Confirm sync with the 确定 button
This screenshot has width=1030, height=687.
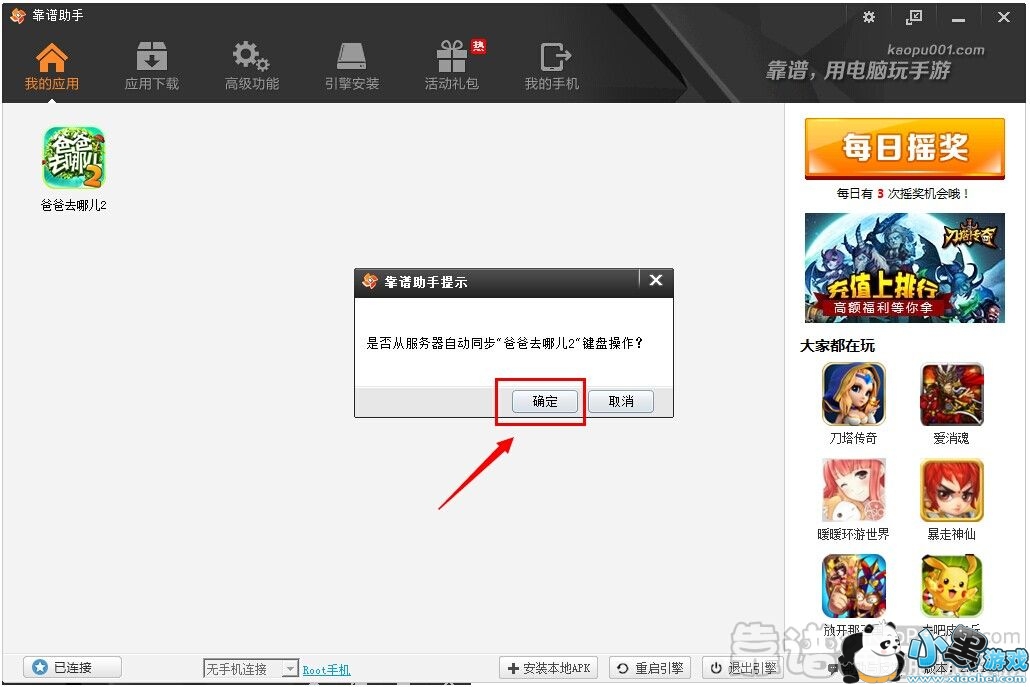tap(545, 401)
